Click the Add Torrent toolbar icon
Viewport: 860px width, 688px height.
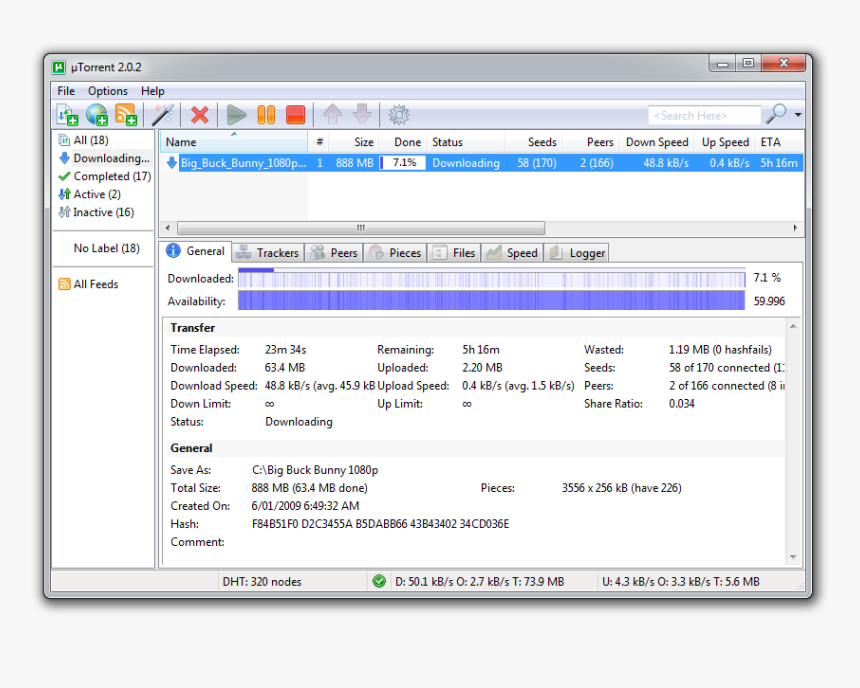68,115
